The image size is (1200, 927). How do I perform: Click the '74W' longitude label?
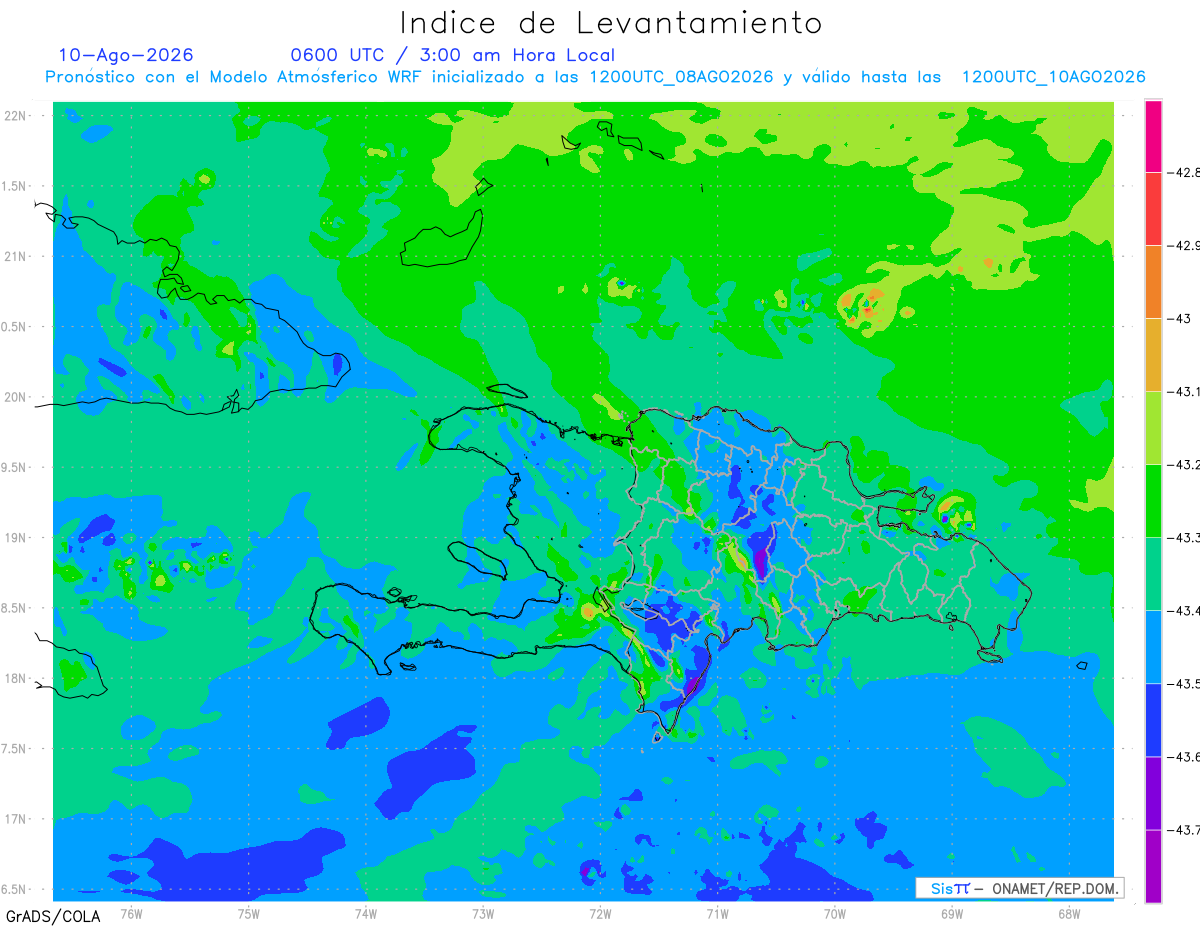365,913
